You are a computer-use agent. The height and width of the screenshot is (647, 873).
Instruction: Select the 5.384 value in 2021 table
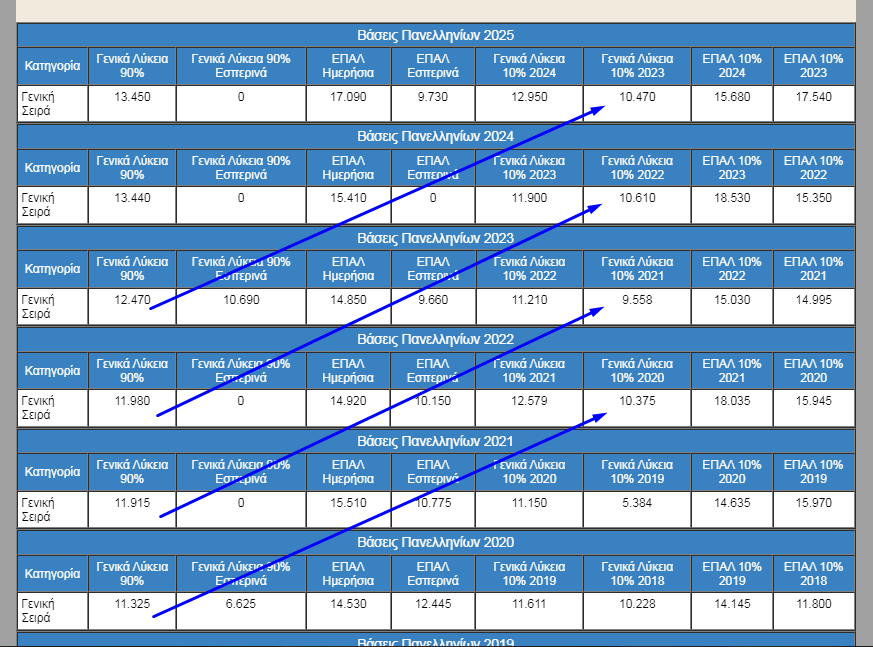click(x=637, y=503)
